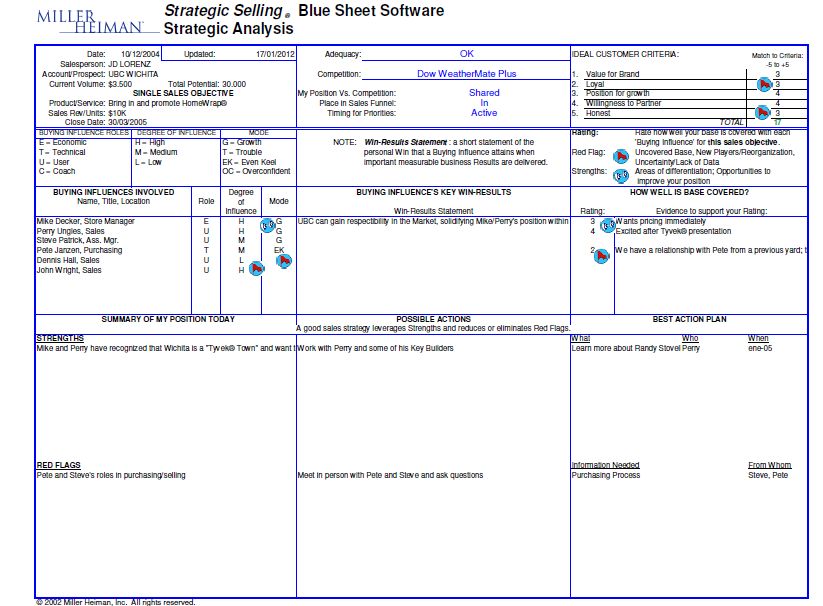The width and height of the screenshot is (823, 606).
Task: Click the red flag in Dennis Hall's Mode
Action: point(284,261)
